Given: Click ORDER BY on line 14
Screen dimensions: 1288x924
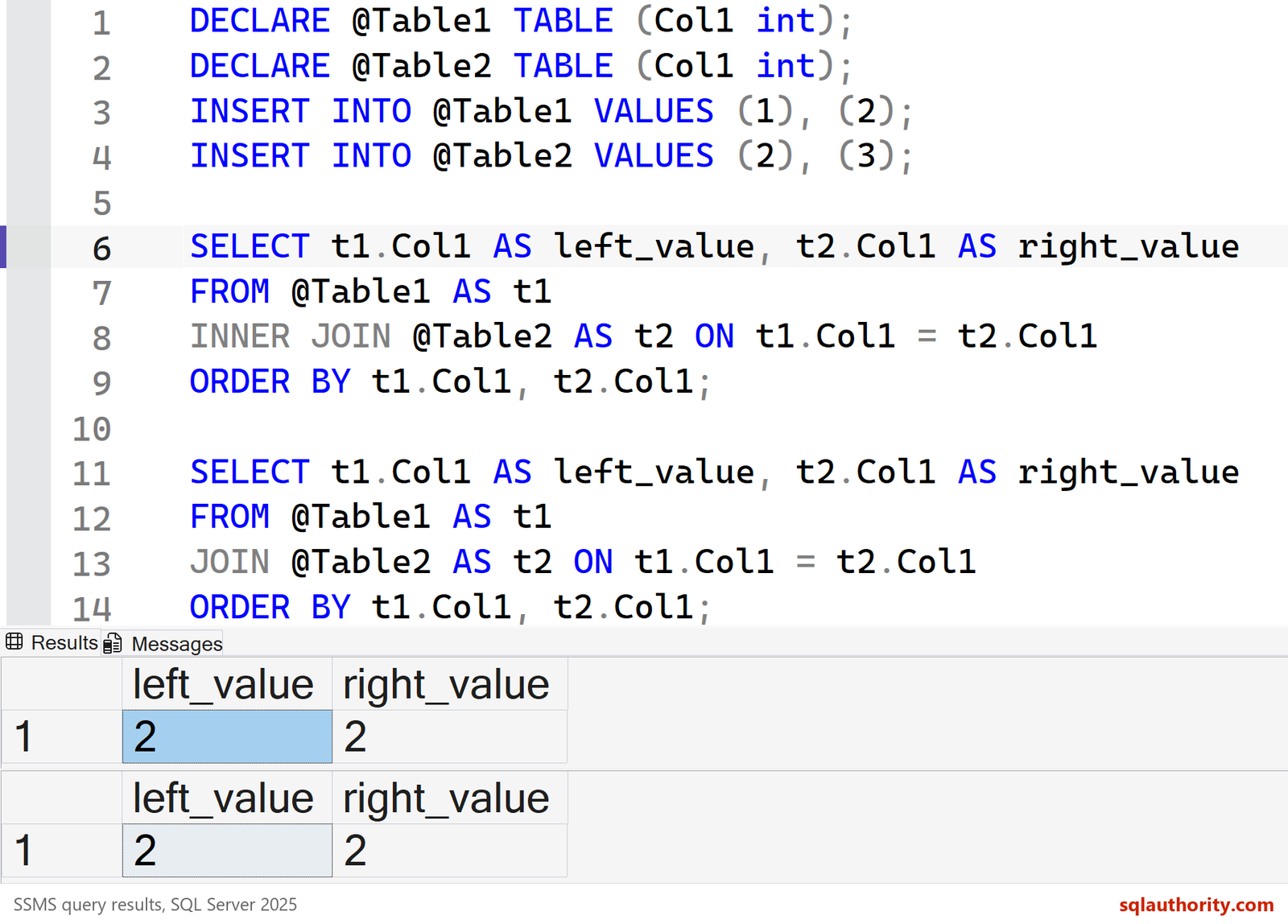Looking at the screenshot, I should click(270, 607).
